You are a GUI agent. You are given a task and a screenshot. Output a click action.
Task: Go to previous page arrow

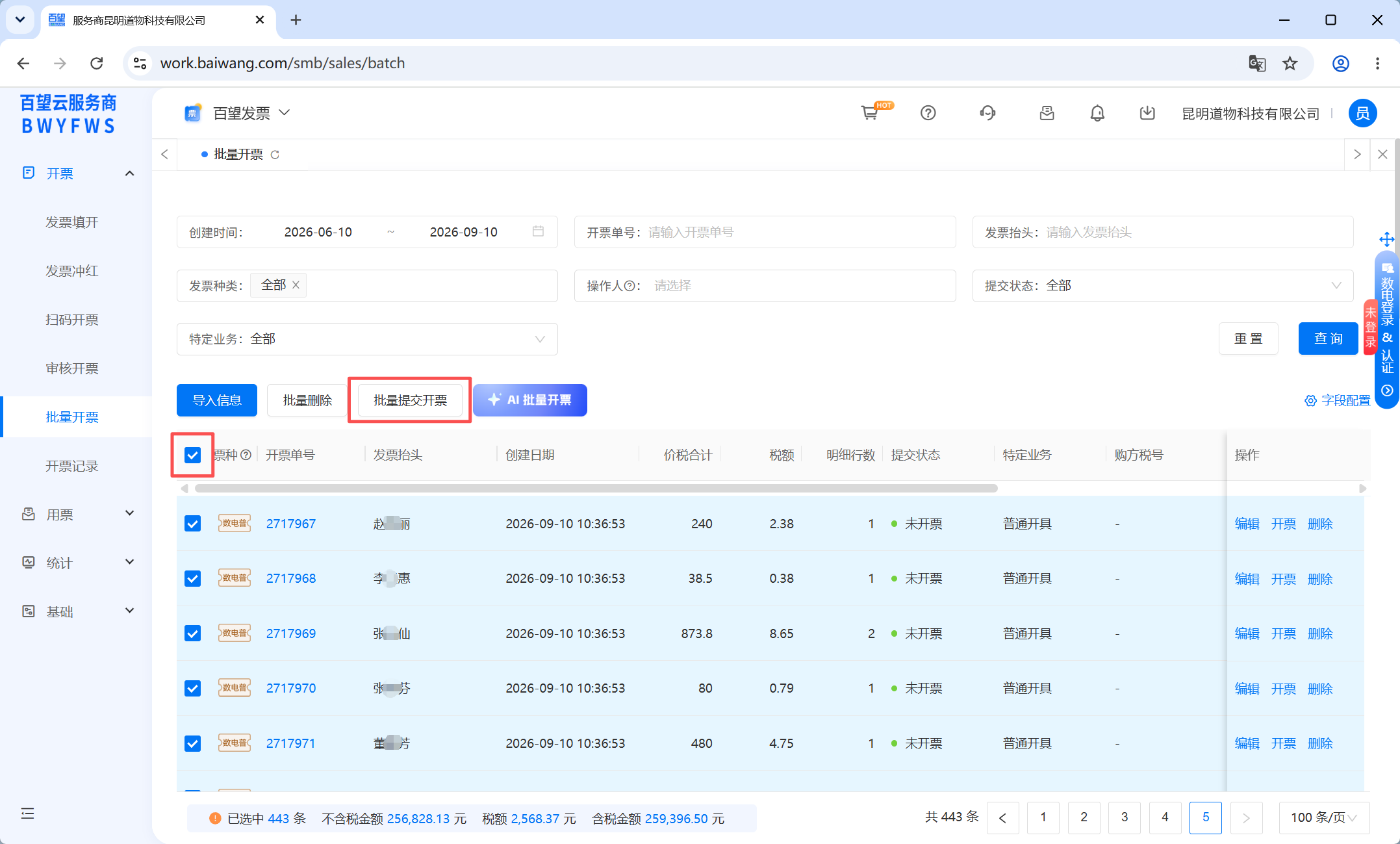click(1002, 817)
